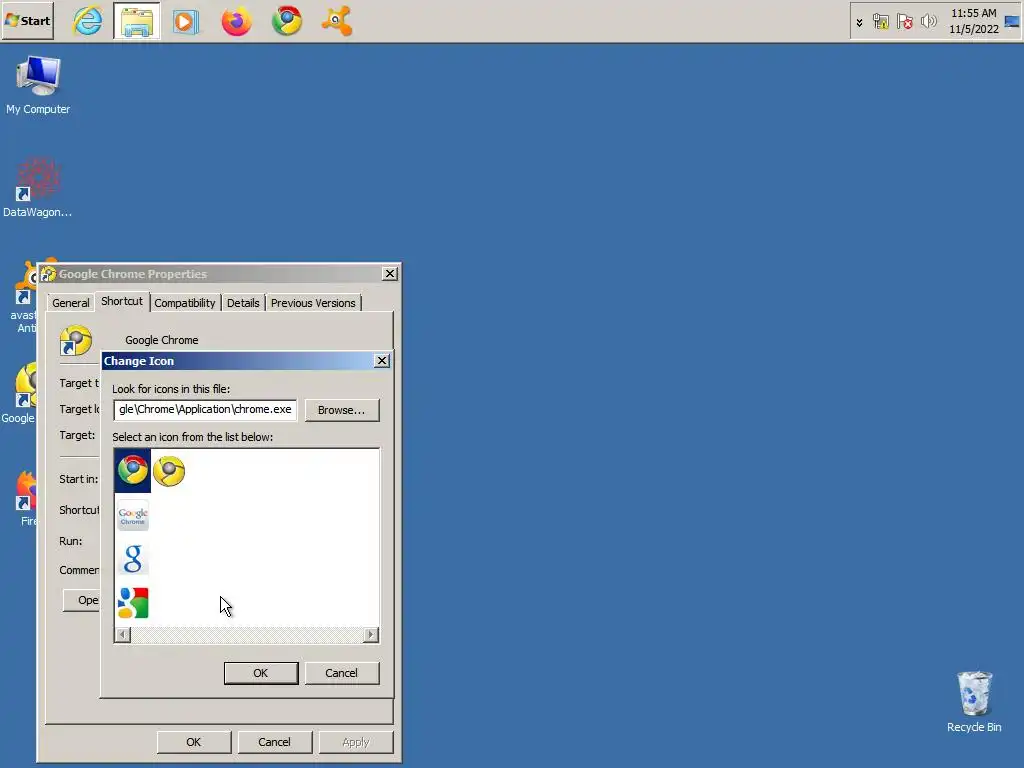Expand hidden tray icons chevron
The height and width of the screenshot is (768, 1024).
pyautogui.click(x=859, y=22)
